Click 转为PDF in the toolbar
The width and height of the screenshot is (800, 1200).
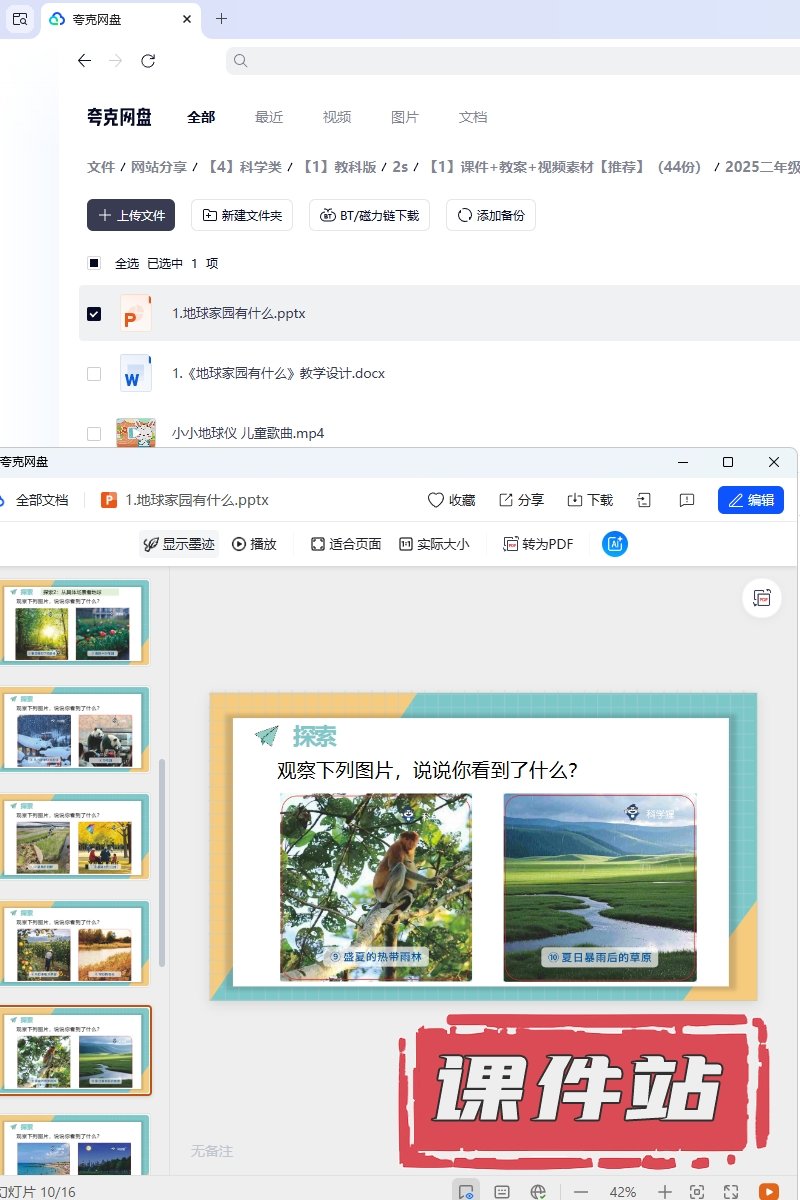538,544
